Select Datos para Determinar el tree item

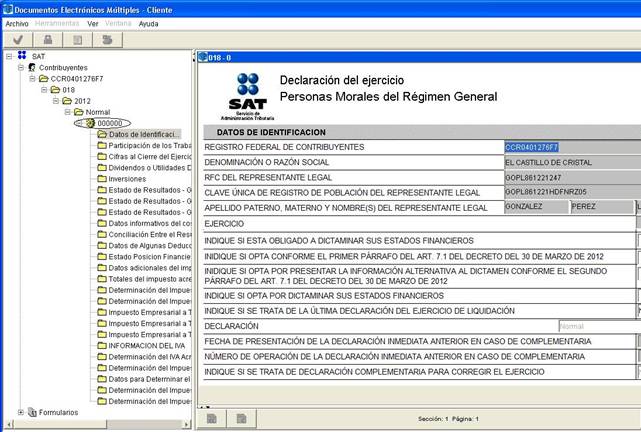tap(150, 379)
